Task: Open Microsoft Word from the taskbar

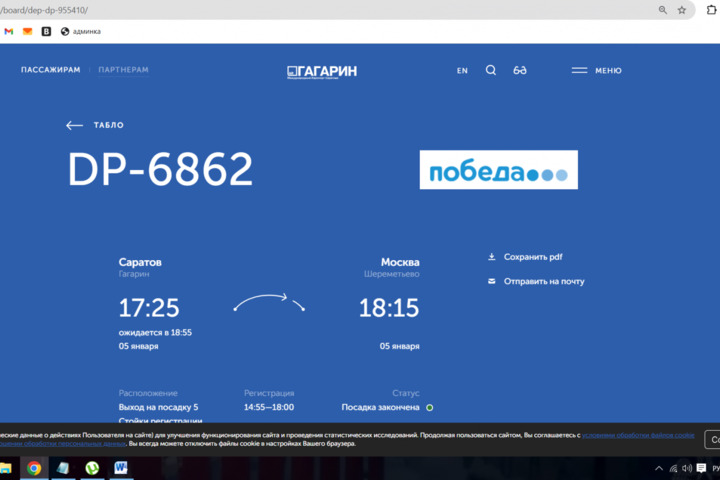Action: (121, 468)
